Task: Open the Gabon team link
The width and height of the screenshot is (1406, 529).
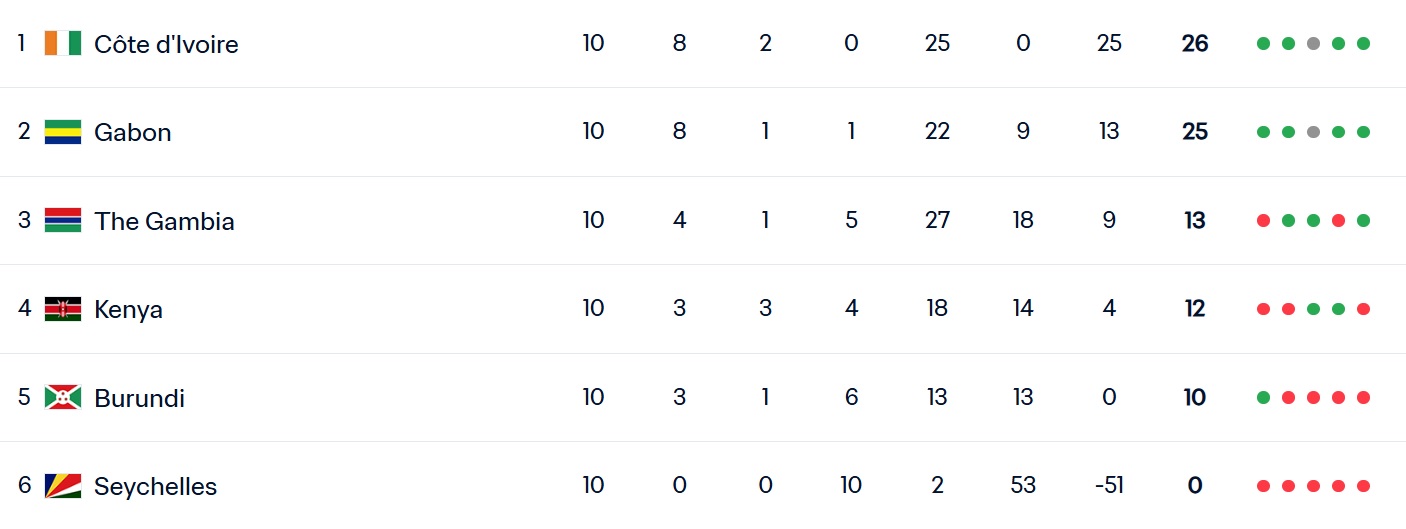Action: pos(133,132)
